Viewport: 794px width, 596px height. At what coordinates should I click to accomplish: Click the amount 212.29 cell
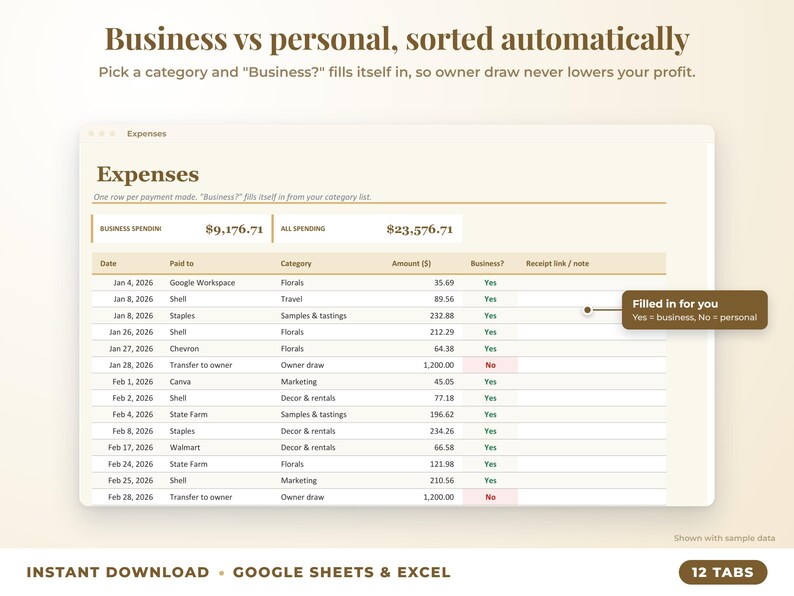click(442, 332)
